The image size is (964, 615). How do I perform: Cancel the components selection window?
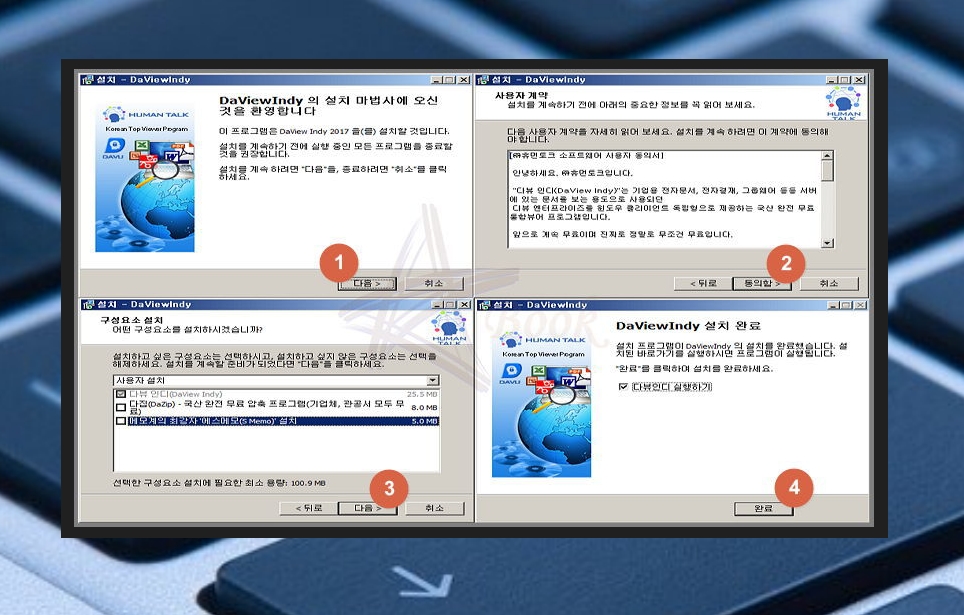click(434, 509)
